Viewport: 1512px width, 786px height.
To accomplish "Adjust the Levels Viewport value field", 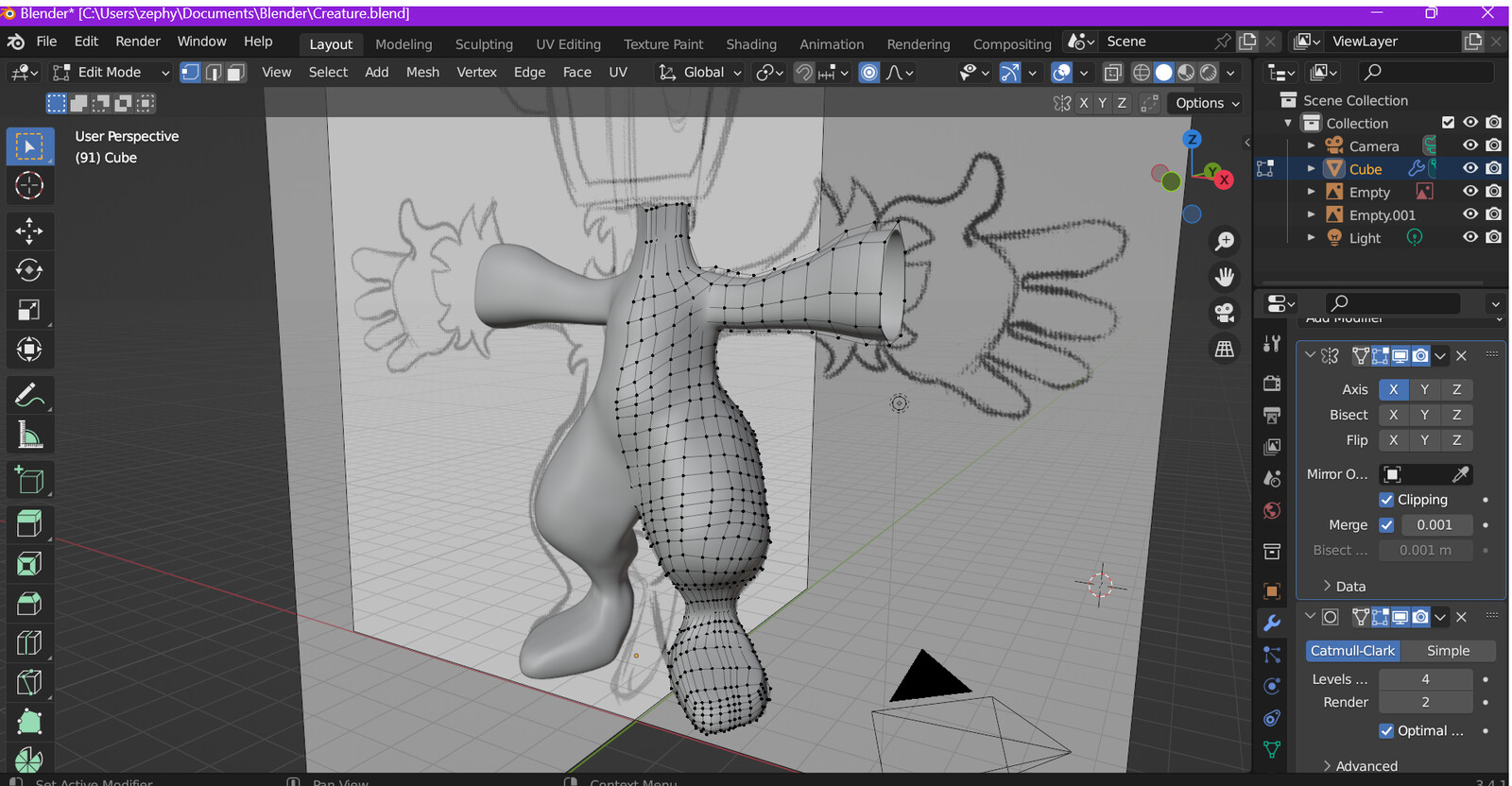I will pyautogui.click(x=1425, y=679).
